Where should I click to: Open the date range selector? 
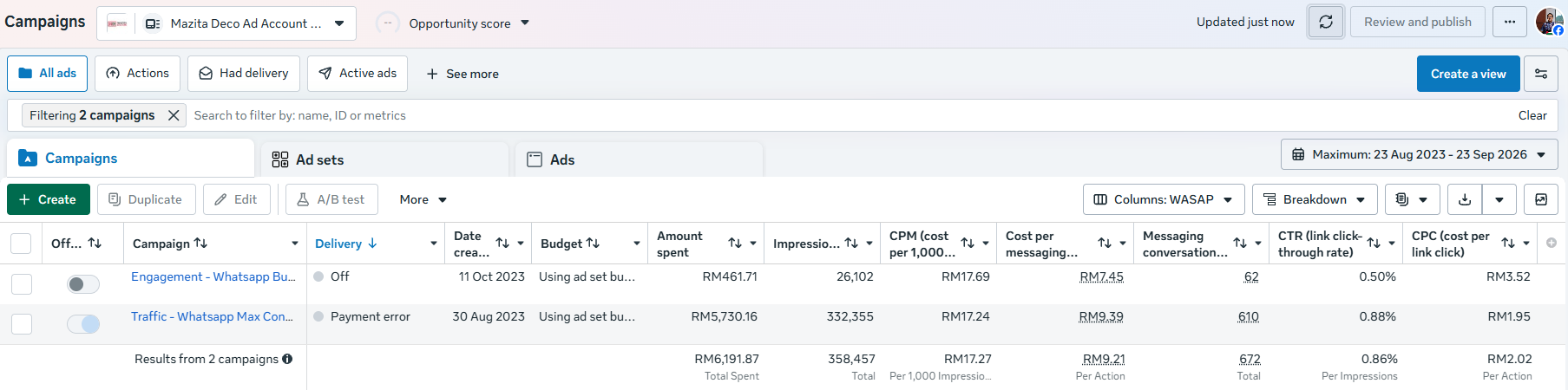click(1420, 154)
